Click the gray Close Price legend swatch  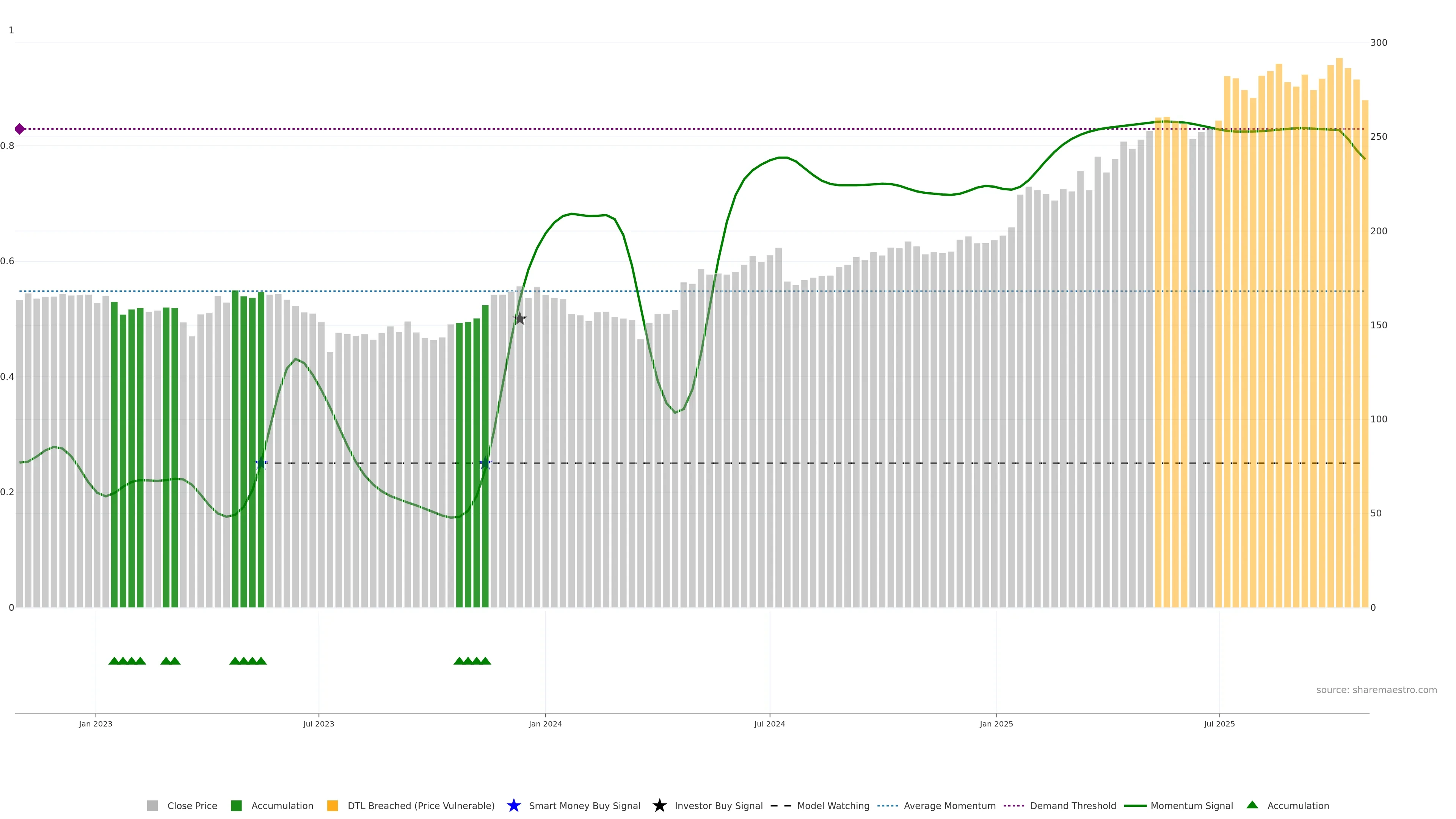tap(152, 805)
